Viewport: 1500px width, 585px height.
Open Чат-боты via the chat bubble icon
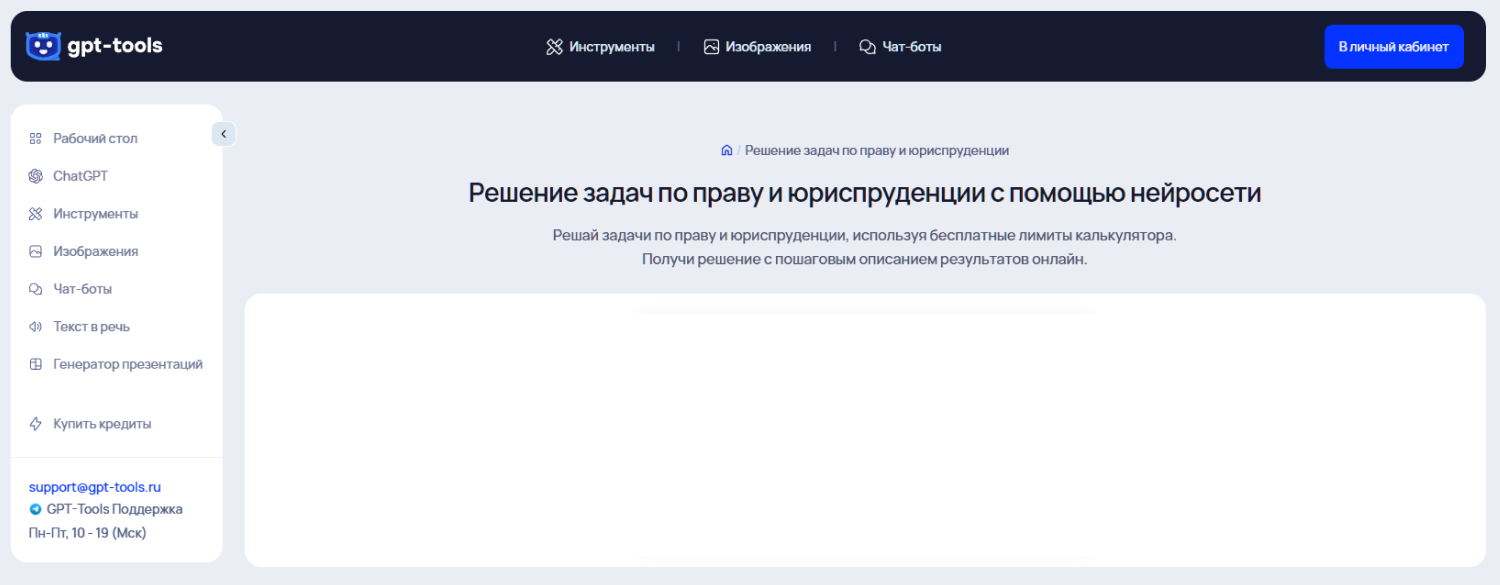(35, 288)
